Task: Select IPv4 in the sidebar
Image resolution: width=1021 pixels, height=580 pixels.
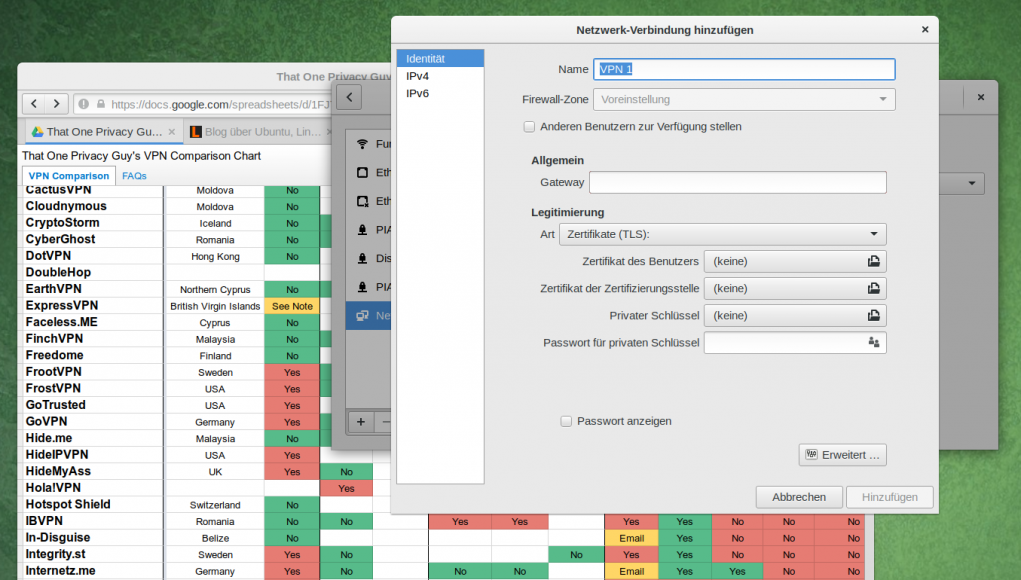Action: (418, 76)
